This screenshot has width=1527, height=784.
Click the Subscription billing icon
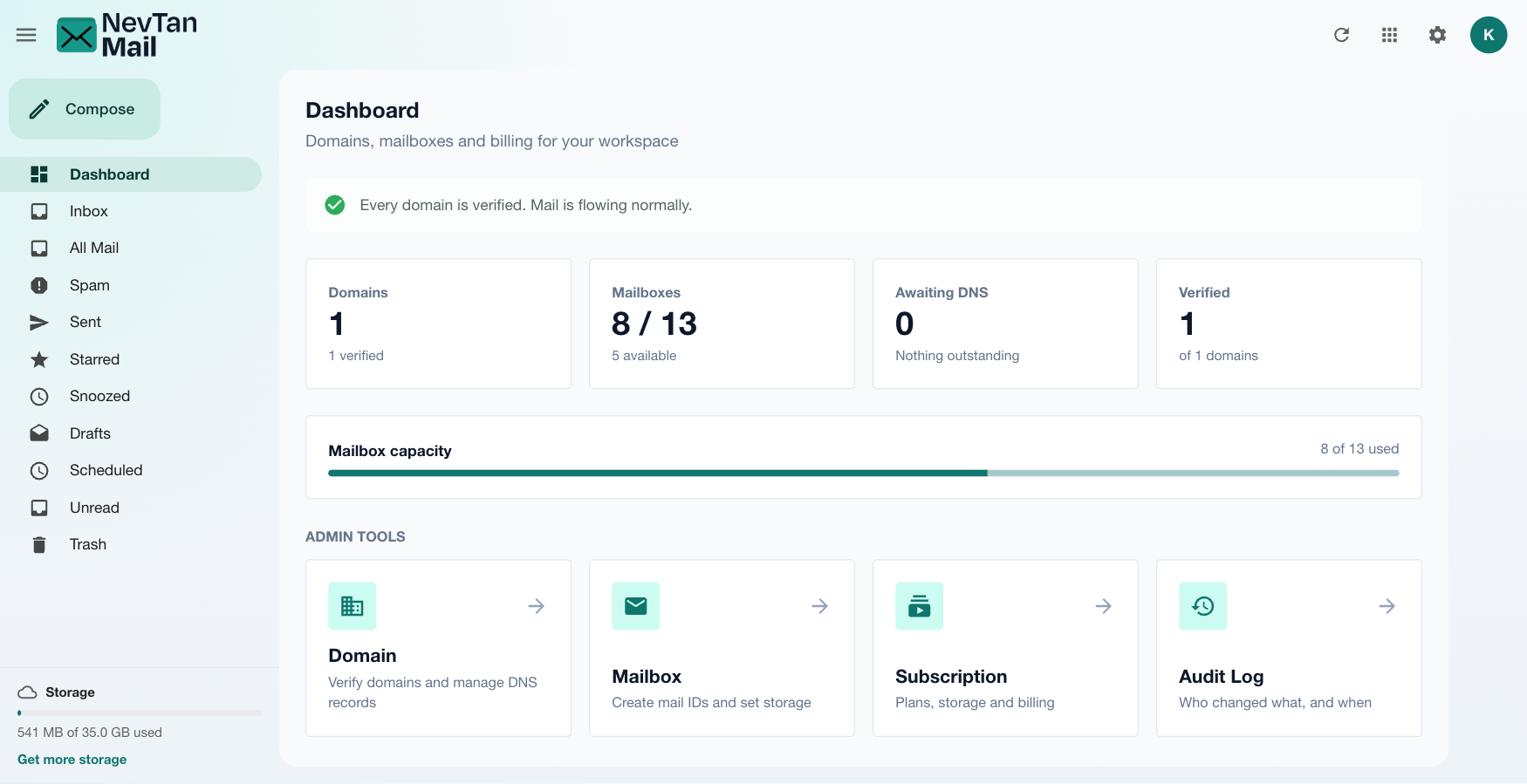click(920, 606)
